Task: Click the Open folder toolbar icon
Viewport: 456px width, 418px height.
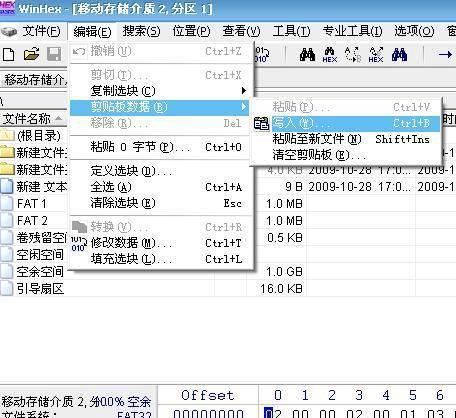Action: pos(31,54)
